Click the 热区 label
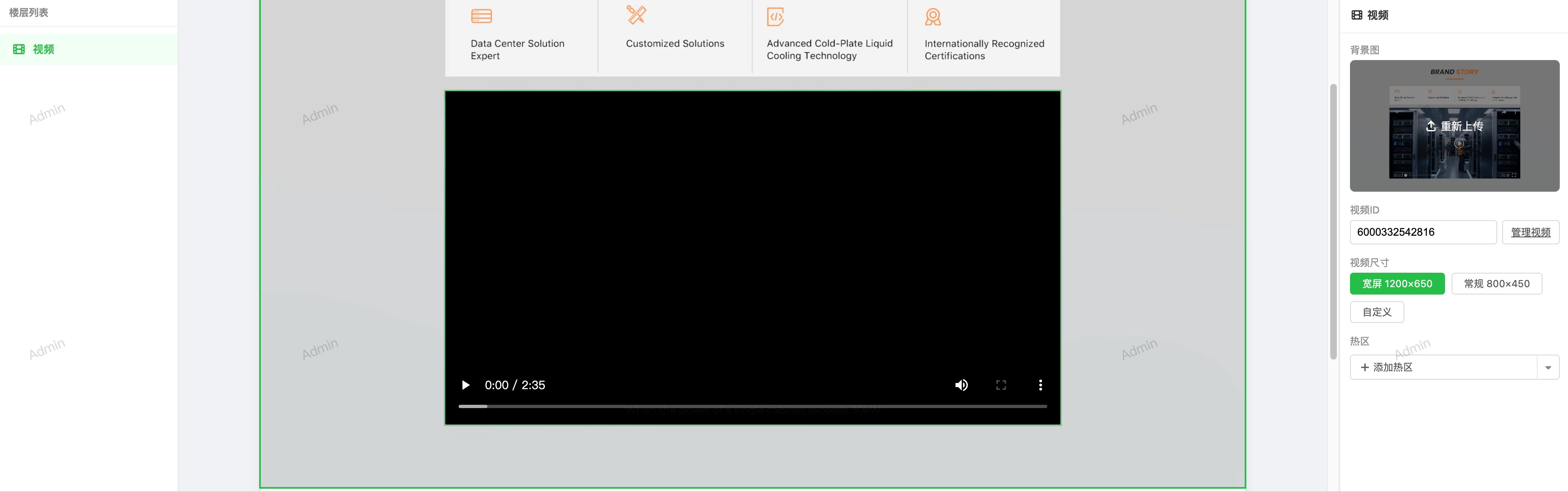Image resolution: width=1568 pixels, height=492 pixels. click(1359, 341)
